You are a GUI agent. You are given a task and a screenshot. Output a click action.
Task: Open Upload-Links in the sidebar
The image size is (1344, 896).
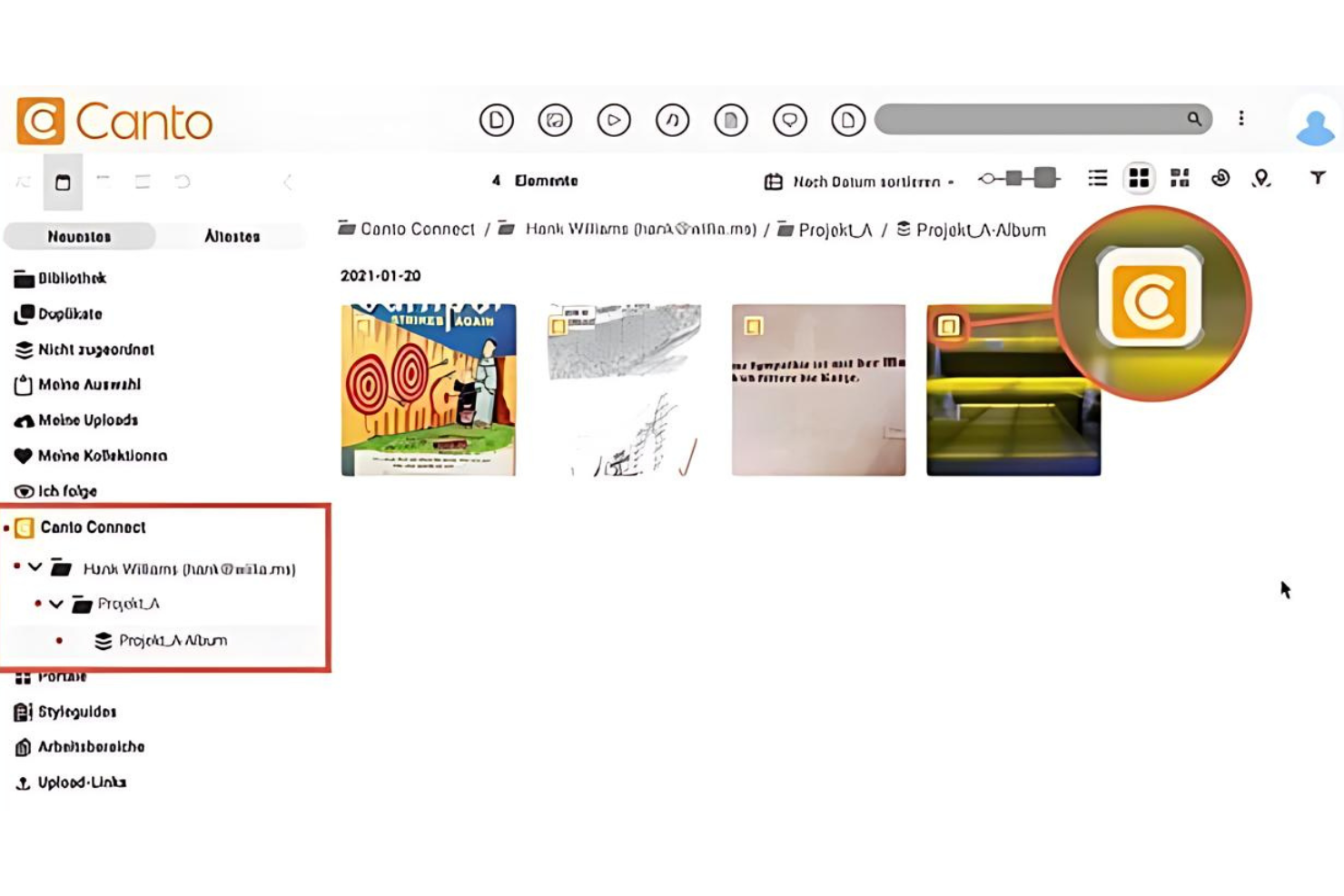point(71,783)
